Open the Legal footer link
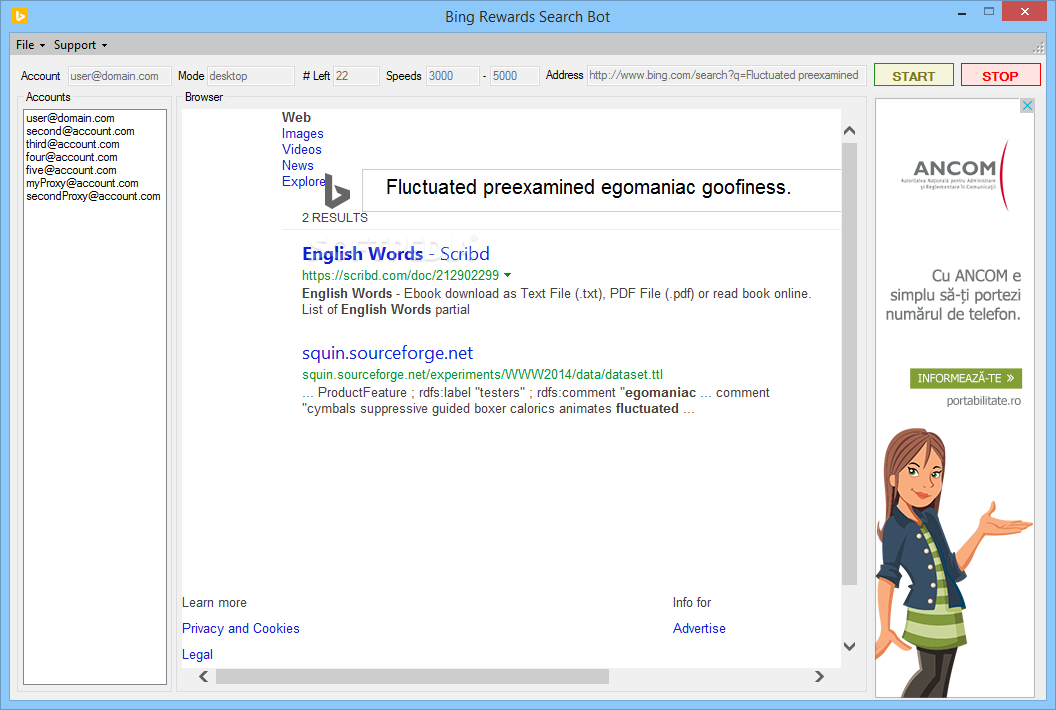 pyautogui.click(x=197, y=655)
